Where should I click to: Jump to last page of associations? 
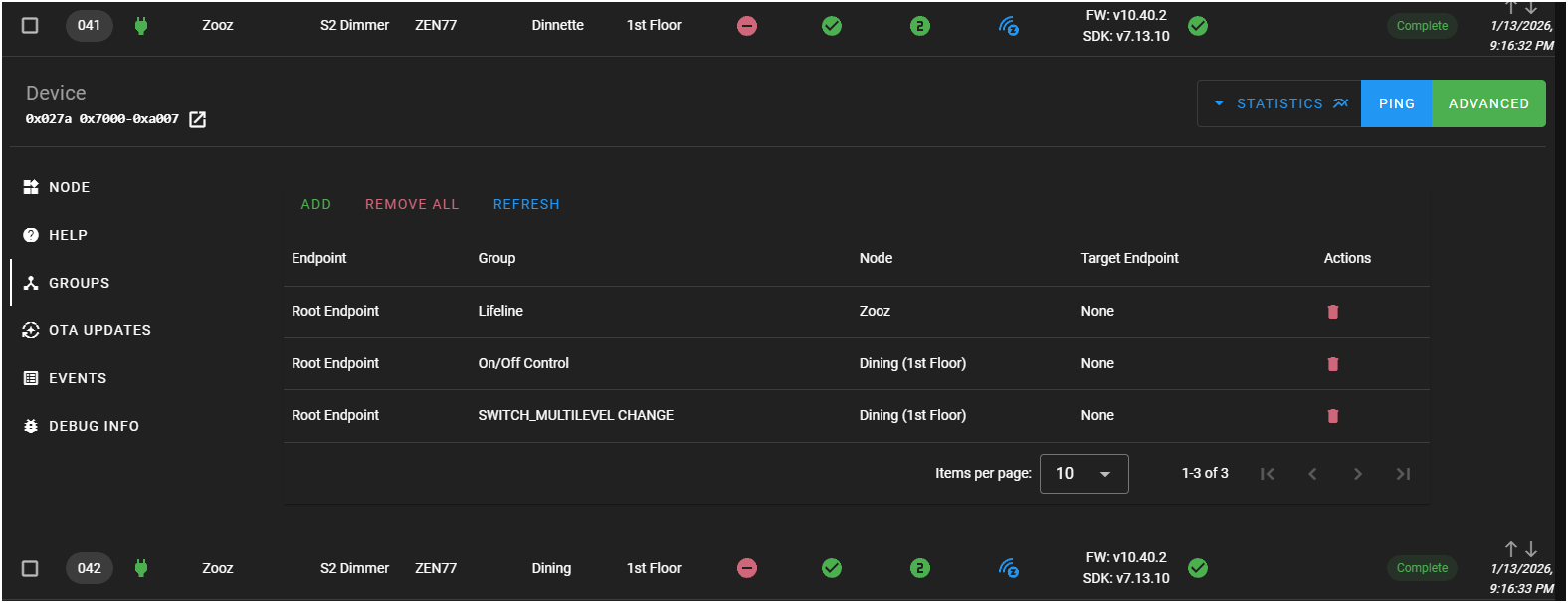(x=1403, y=474)
